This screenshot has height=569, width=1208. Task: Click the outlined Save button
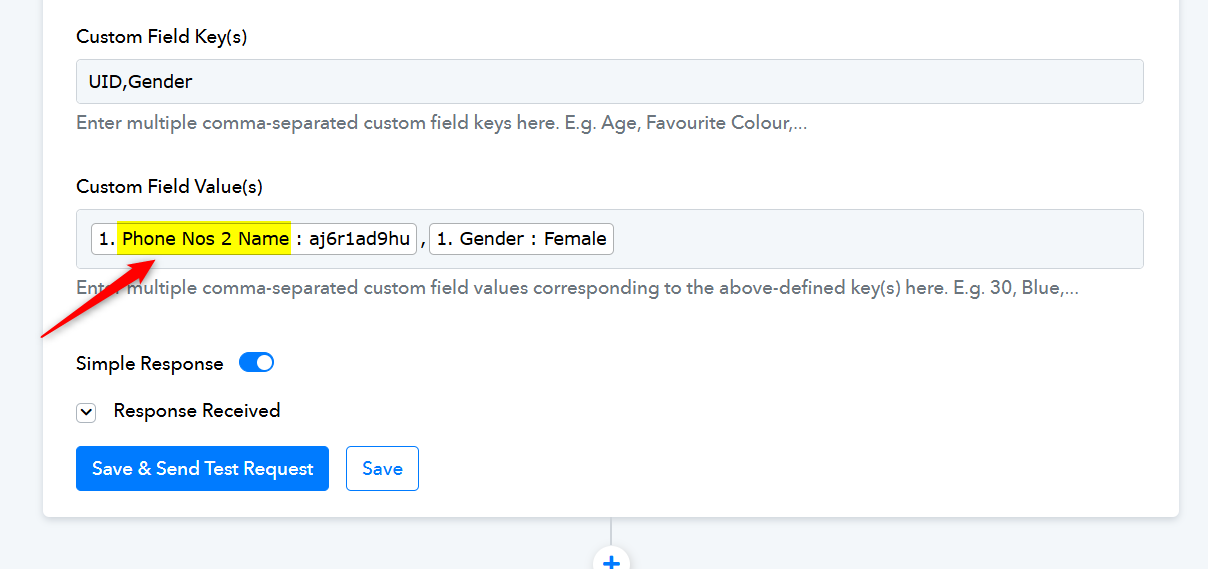(x=382, y=469)
